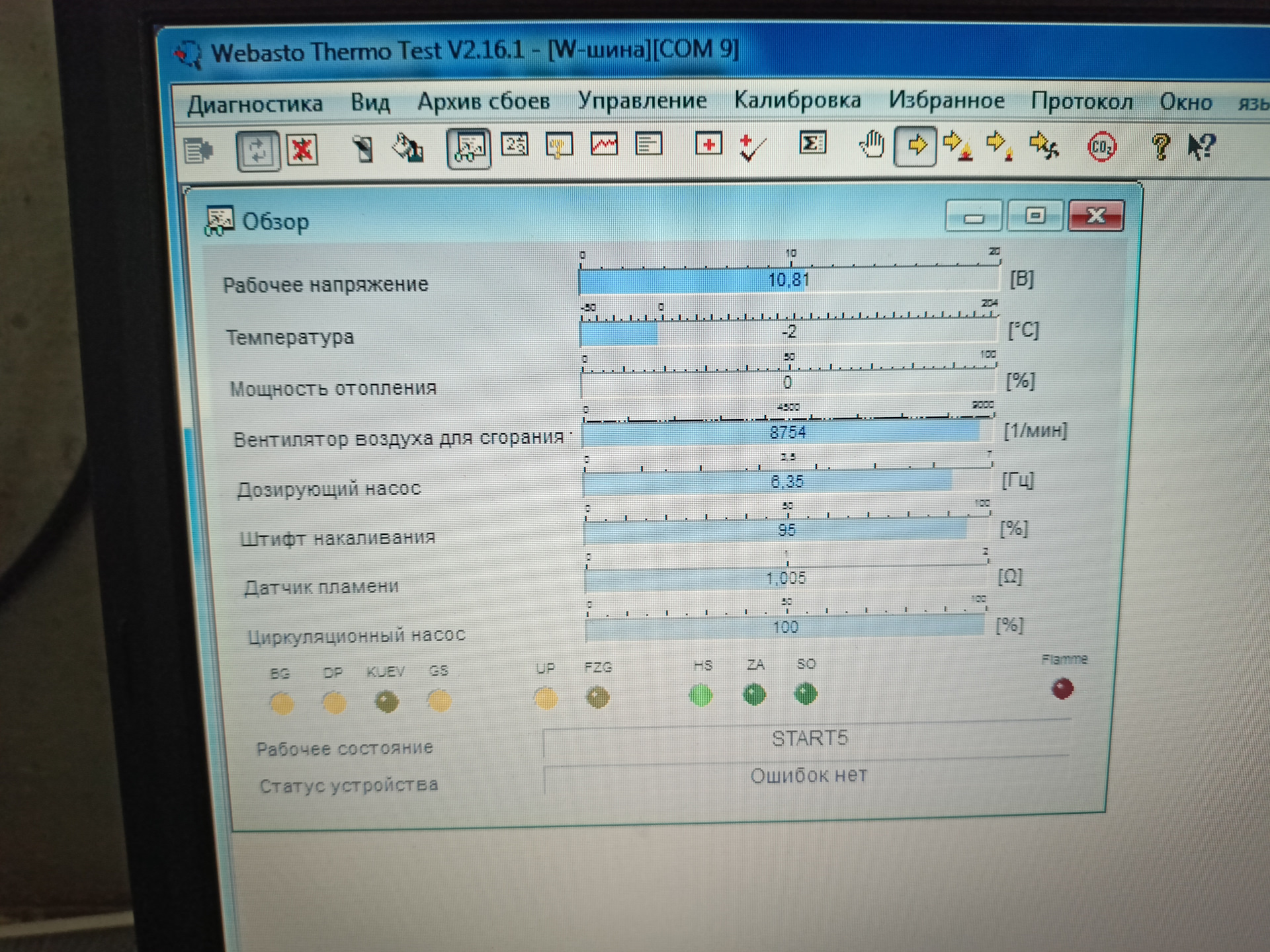Open the Избранное menu
The width and height of the screenshot is (1270, 952).
point(947,100)
